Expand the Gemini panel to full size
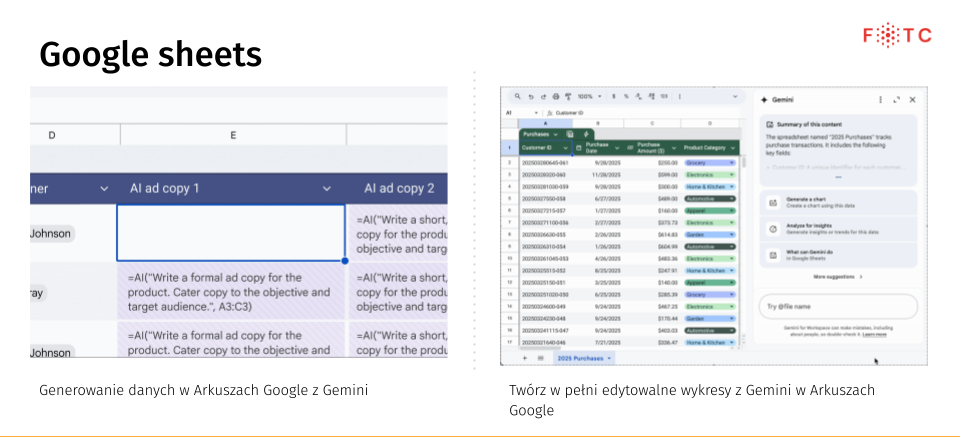The height and width of the screenshot is (437, 960). [x=896, y=100]
